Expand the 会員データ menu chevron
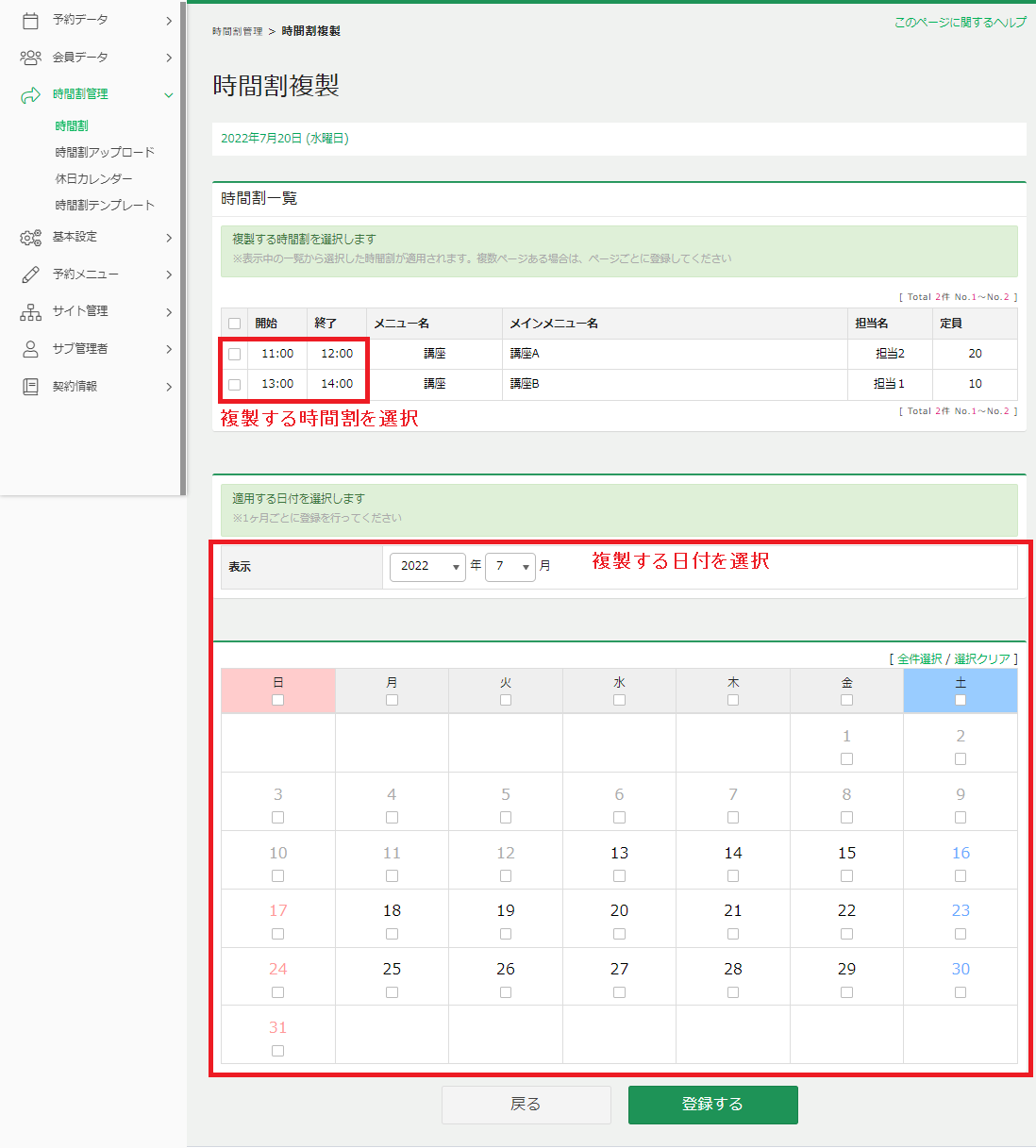This screenshot has width=1036, height=1148. [169, 58]
